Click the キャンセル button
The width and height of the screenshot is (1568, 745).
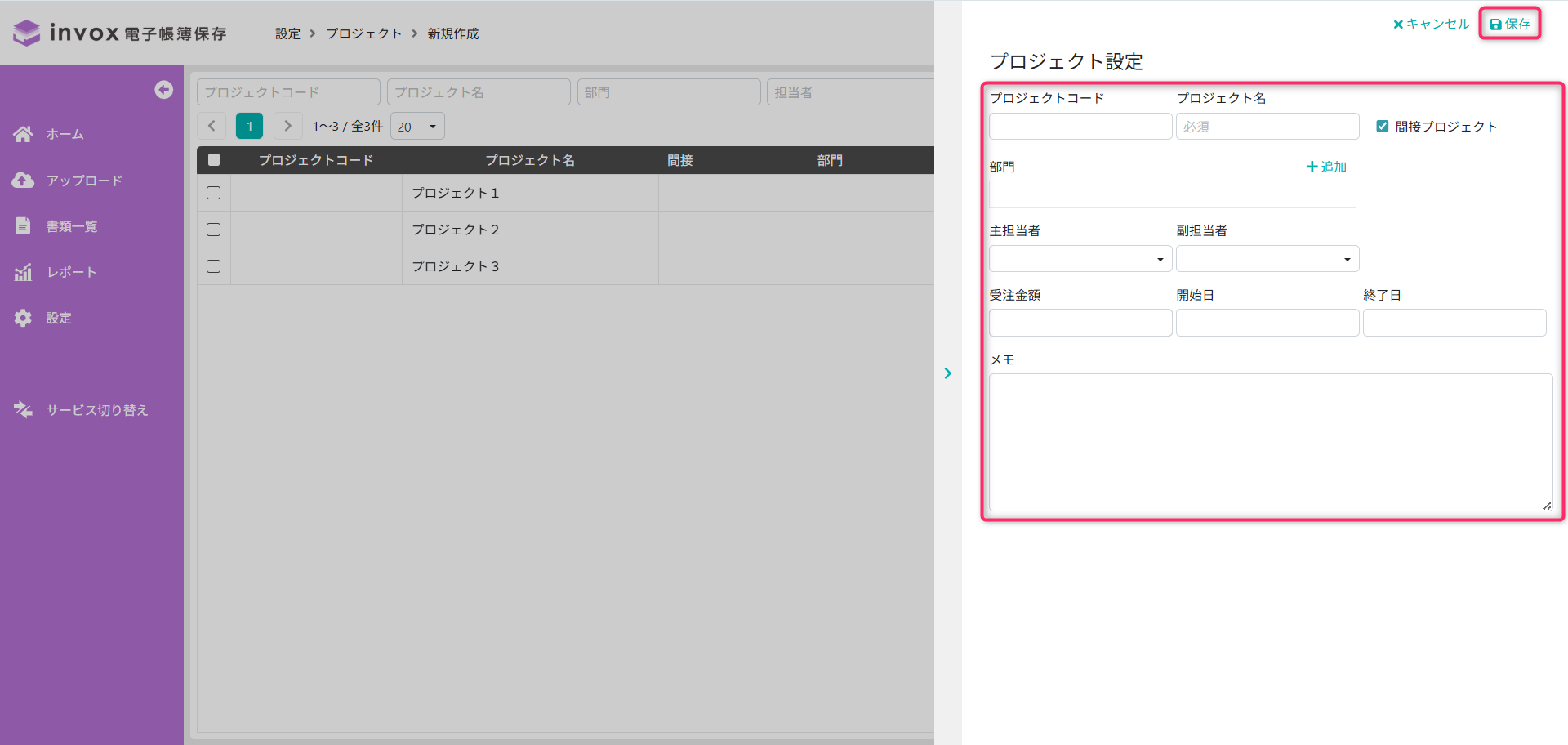click(x=1431, y=25)
